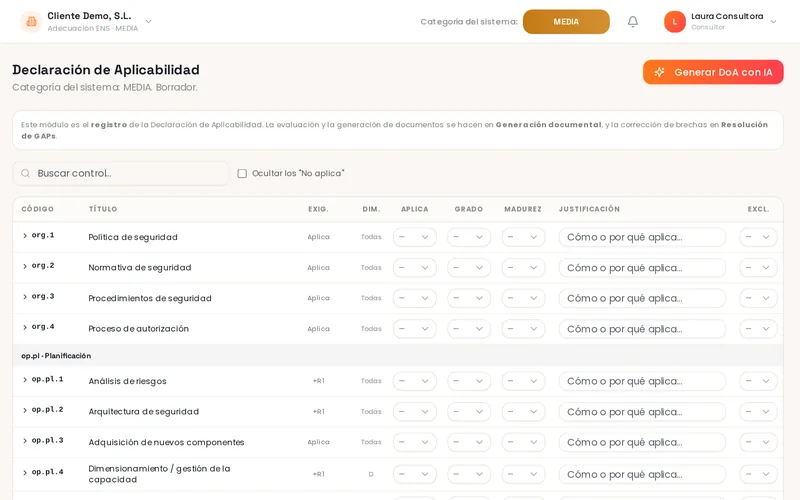The width and height of the screenshot is (800, 500).
Task: Generate DoA with the Generar DoA con IA button
Action: (x=713, y=72)
